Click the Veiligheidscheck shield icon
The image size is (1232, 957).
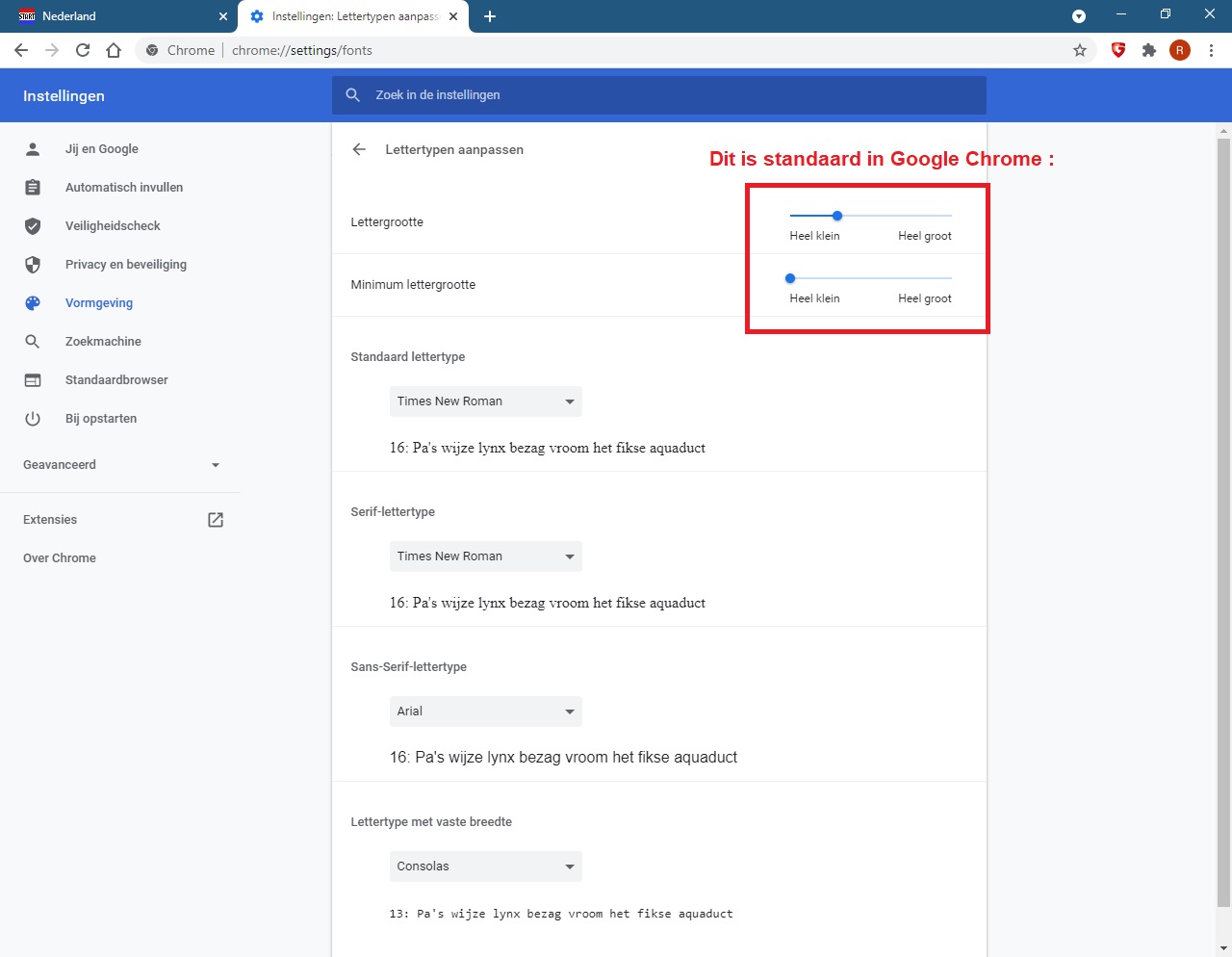pos(33,225)
